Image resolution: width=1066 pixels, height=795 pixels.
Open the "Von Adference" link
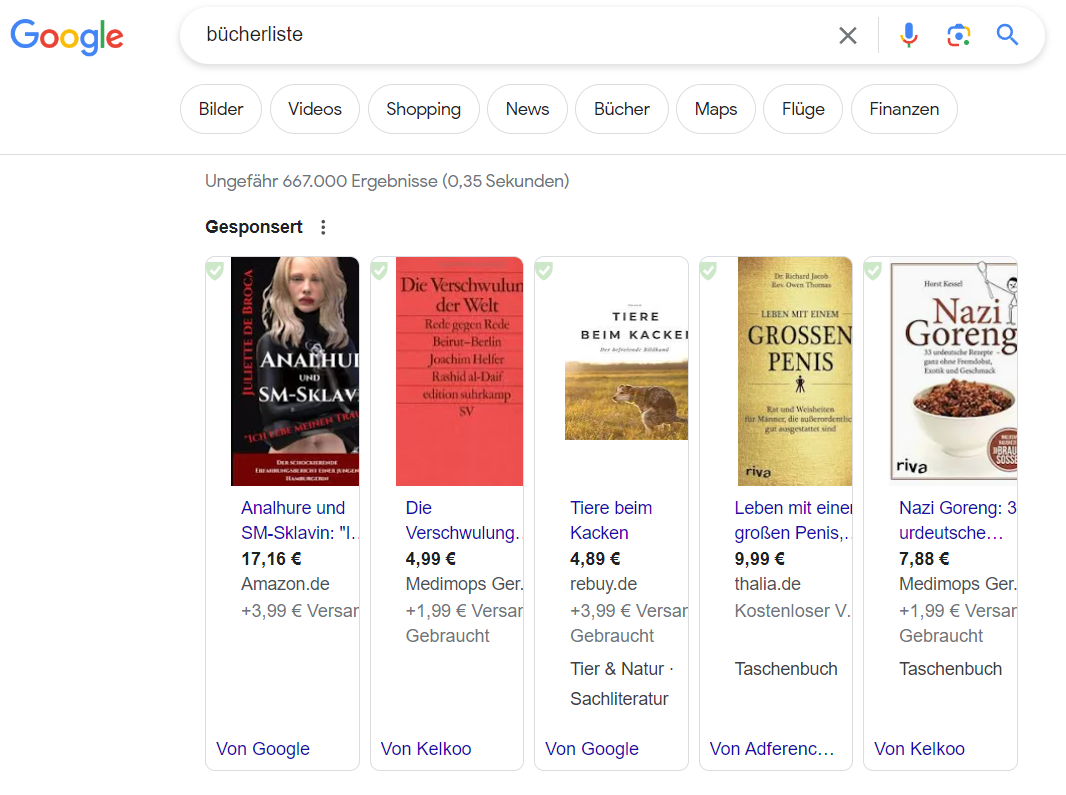(771, 749)
